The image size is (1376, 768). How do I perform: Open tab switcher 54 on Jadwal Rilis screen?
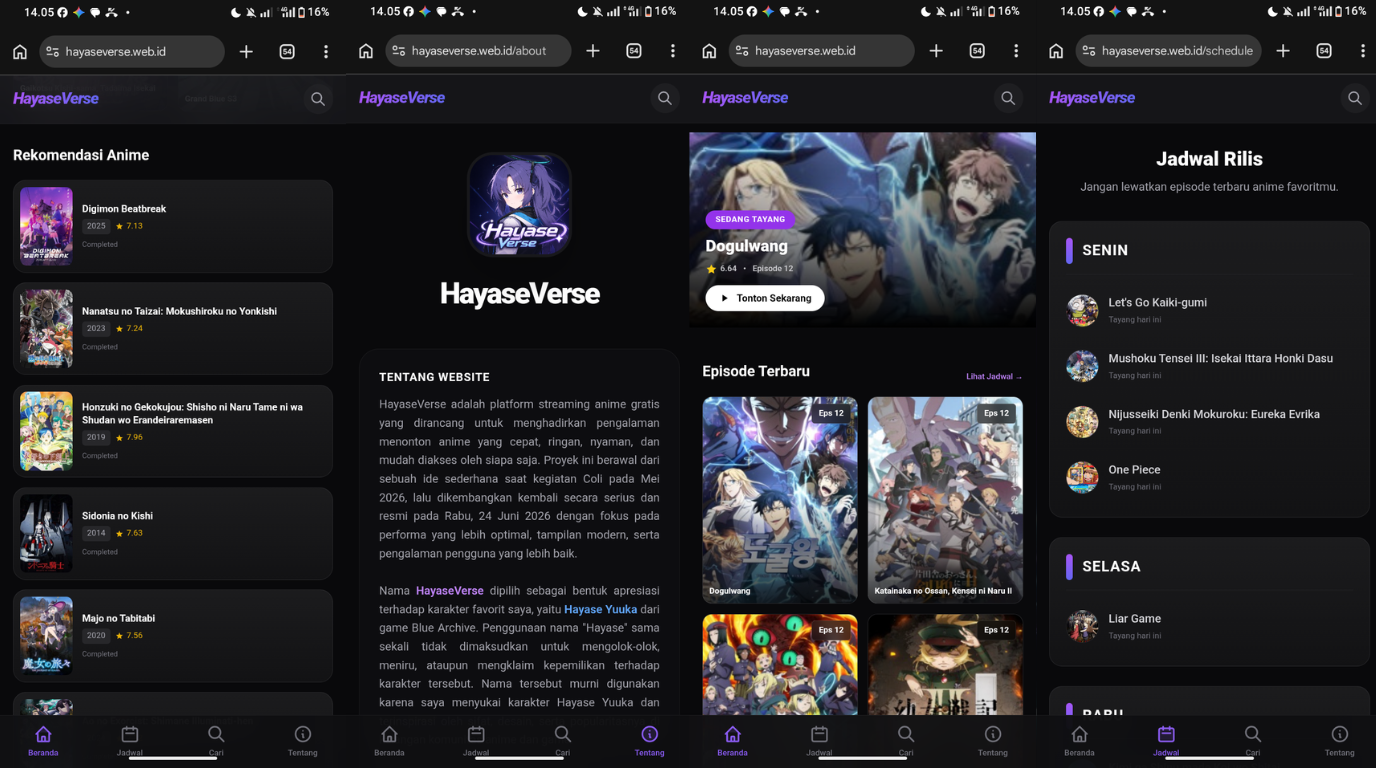tap(1324, 51)
